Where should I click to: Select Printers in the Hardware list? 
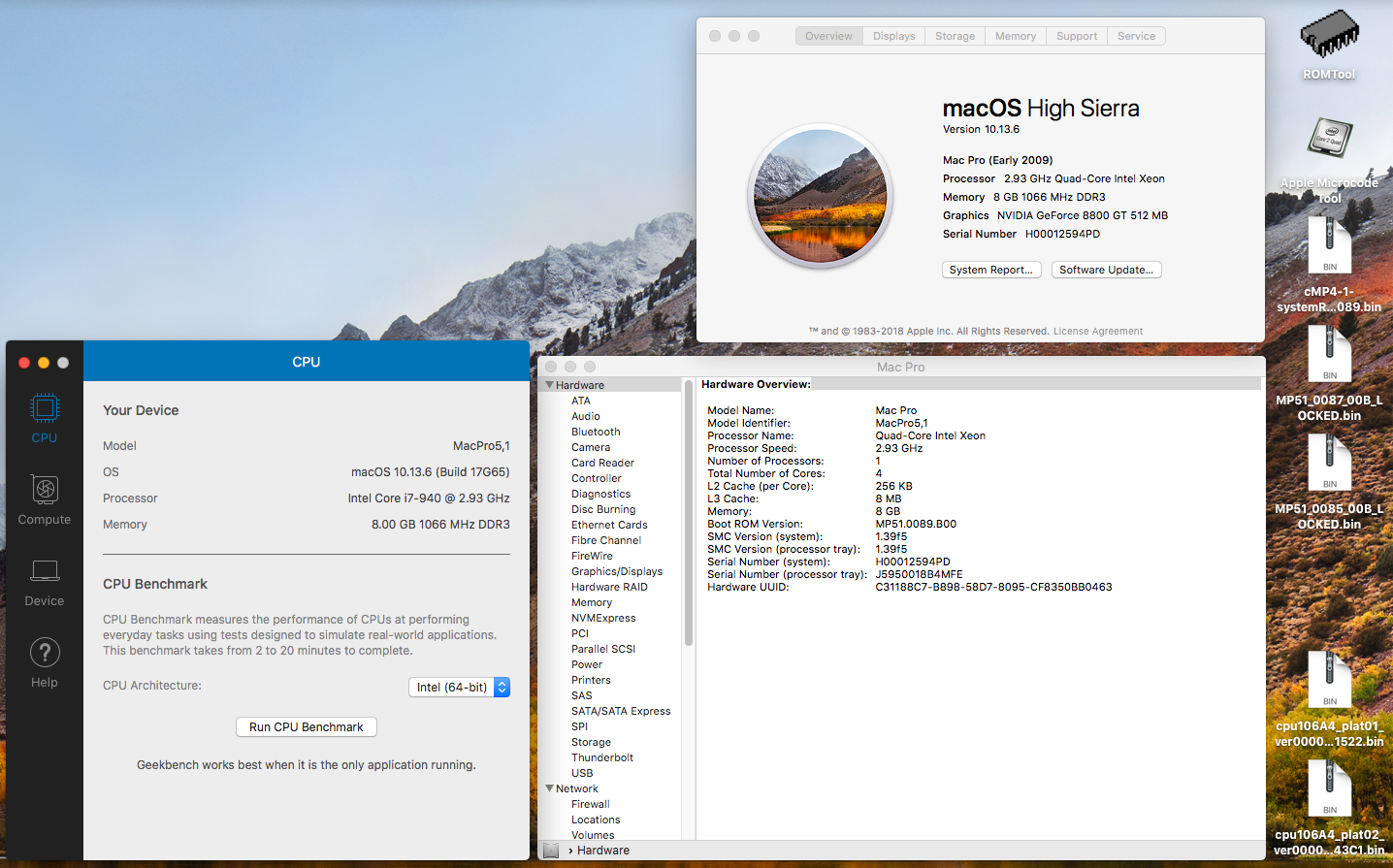591,680
